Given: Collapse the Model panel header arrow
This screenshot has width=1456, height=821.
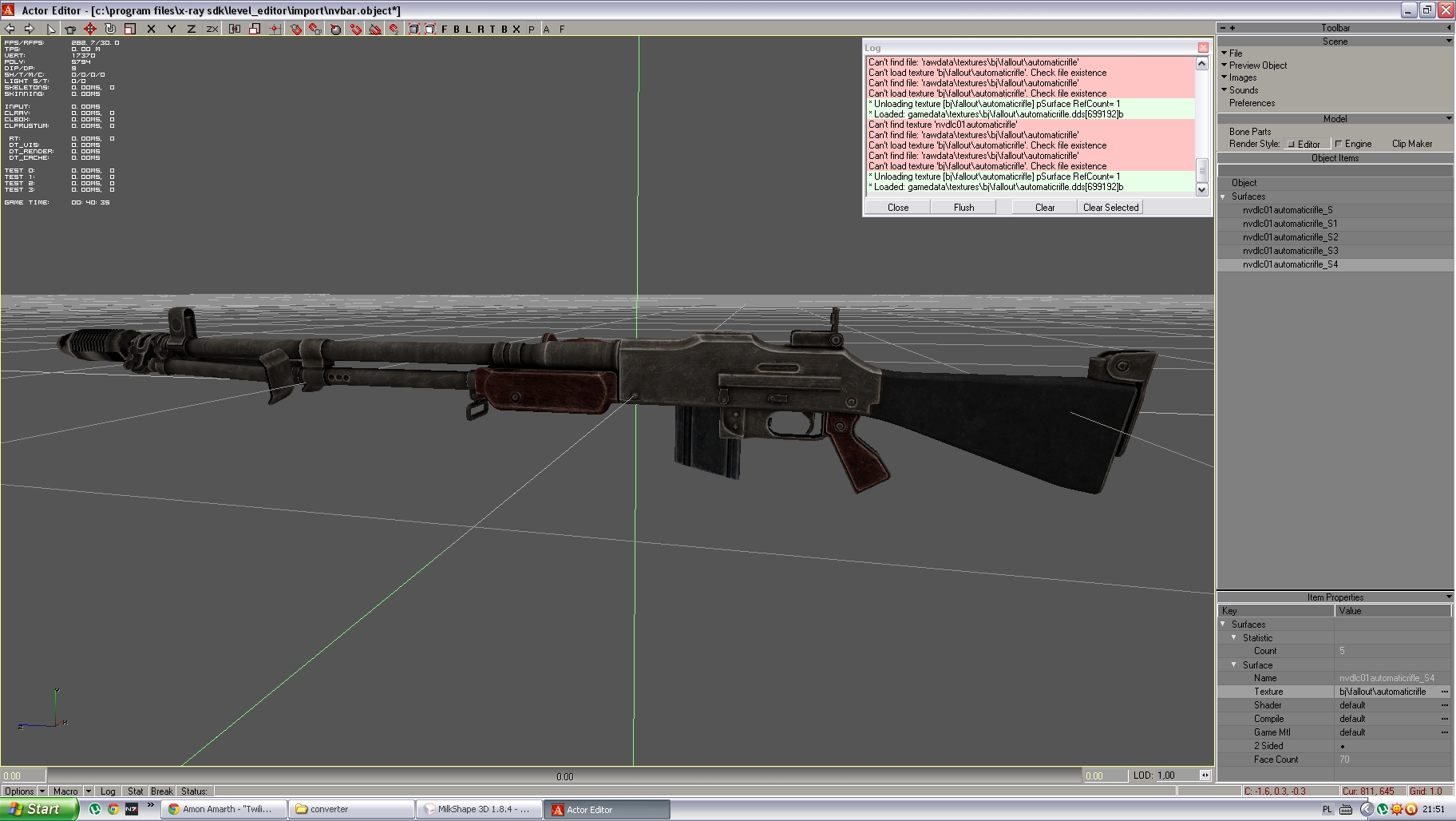Looking at the screenshot, I should coord(1449,118).
